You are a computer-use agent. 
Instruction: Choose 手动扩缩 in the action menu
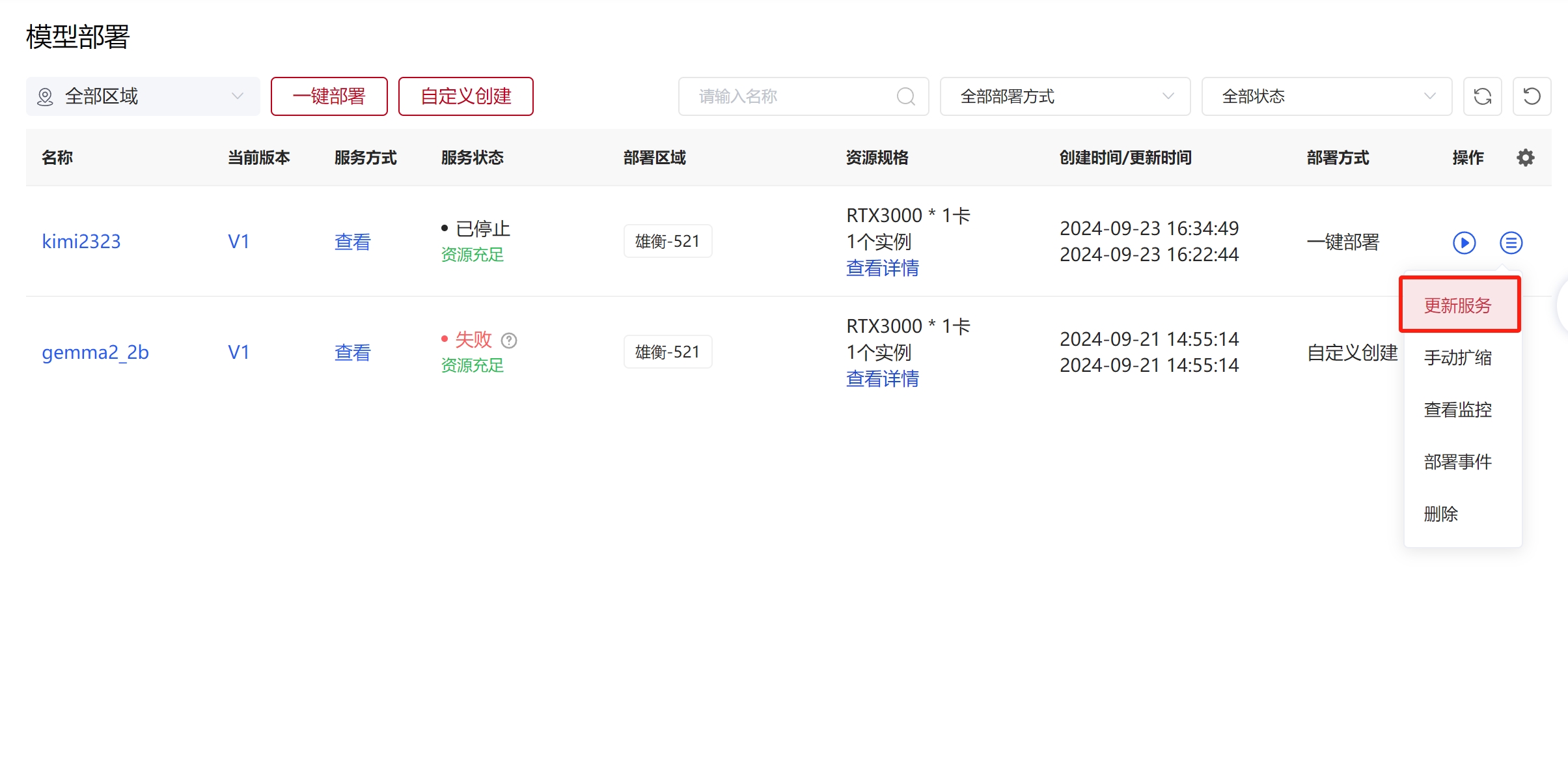click(x=1457, y=358)
